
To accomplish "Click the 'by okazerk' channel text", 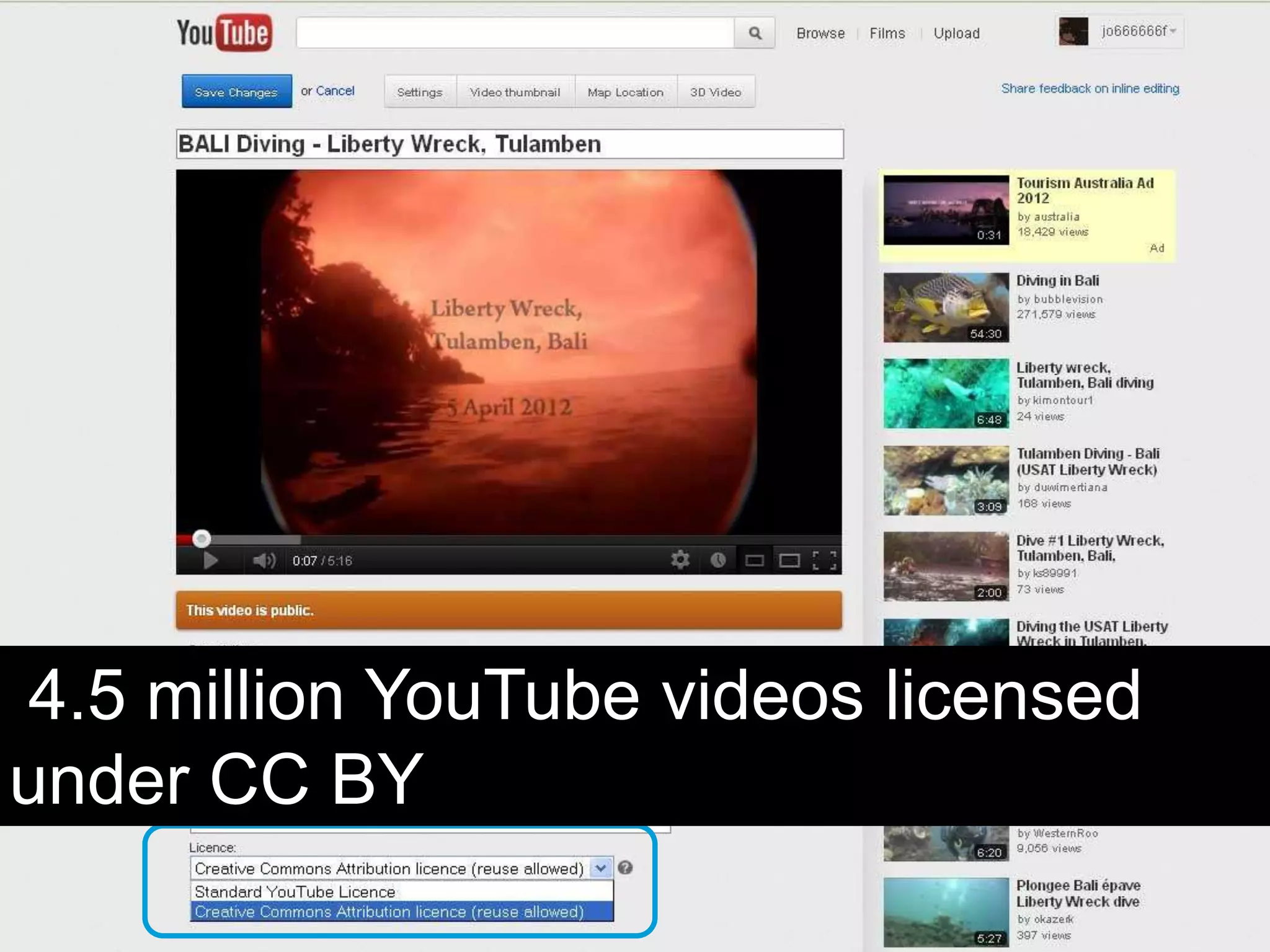I will (1046, 919).
